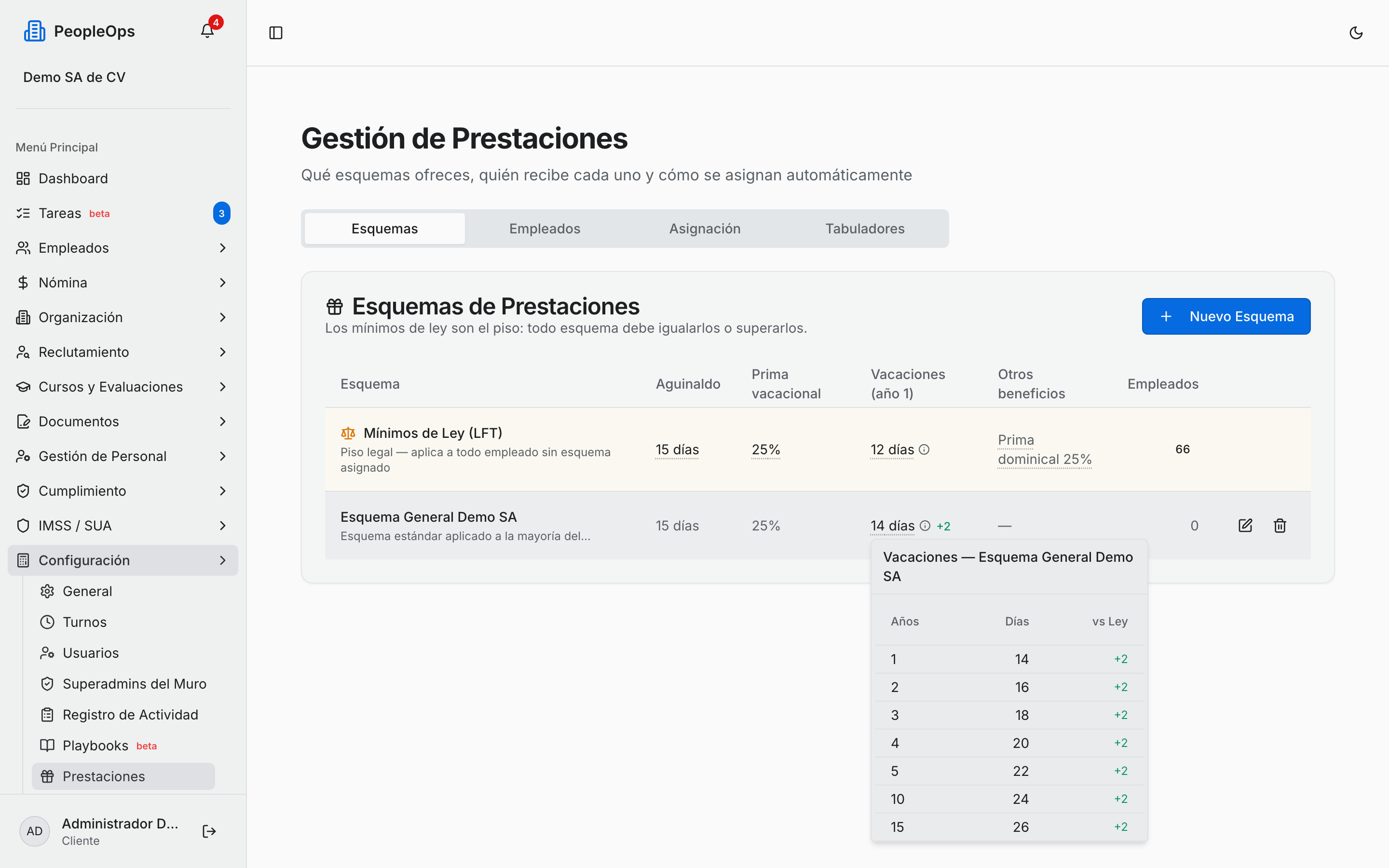Expand Empleados sidebar chevron
The image size is (1389, 868).
click(223, 248)
